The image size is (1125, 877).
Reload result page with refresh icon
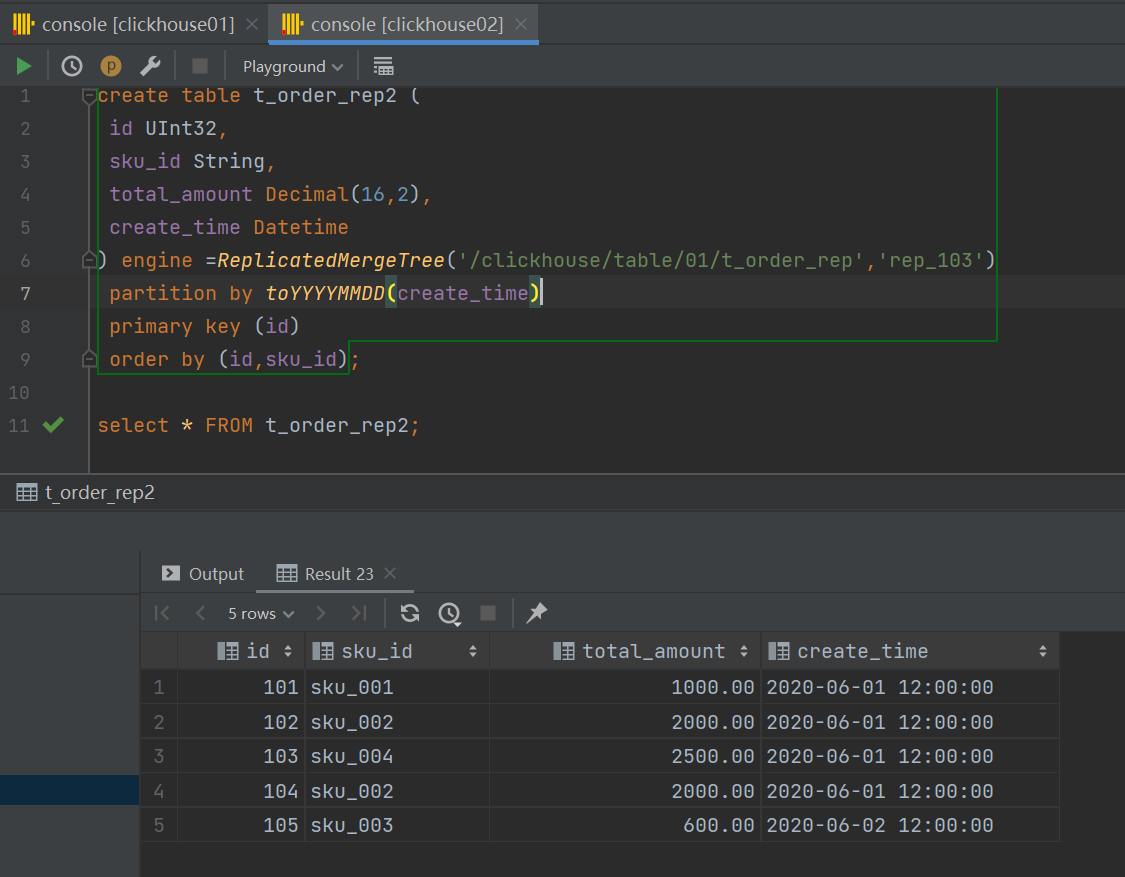[410, 613]
